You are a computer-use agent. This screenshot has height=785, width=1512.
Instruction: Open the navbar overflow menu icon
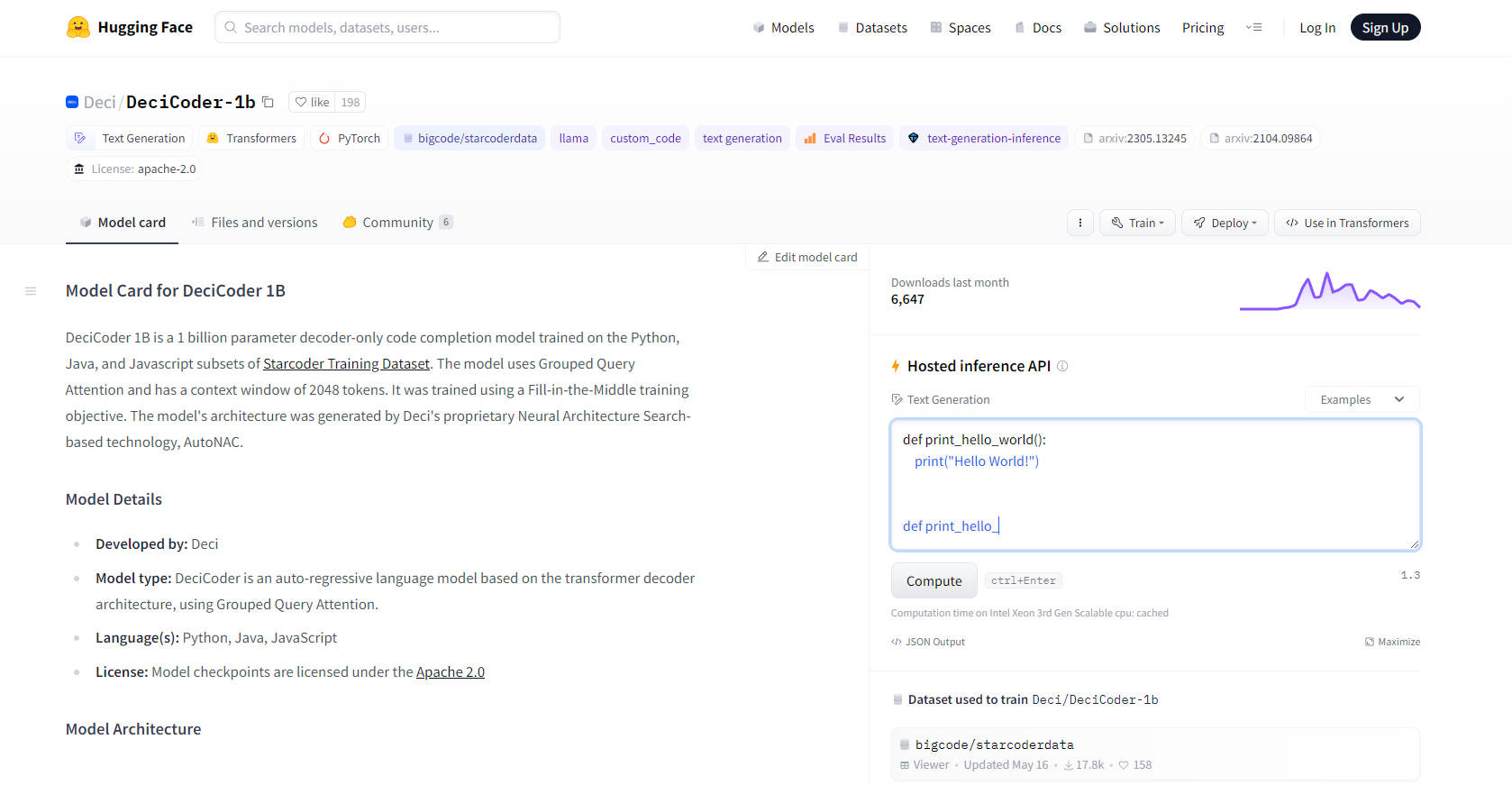[1253, 28]
